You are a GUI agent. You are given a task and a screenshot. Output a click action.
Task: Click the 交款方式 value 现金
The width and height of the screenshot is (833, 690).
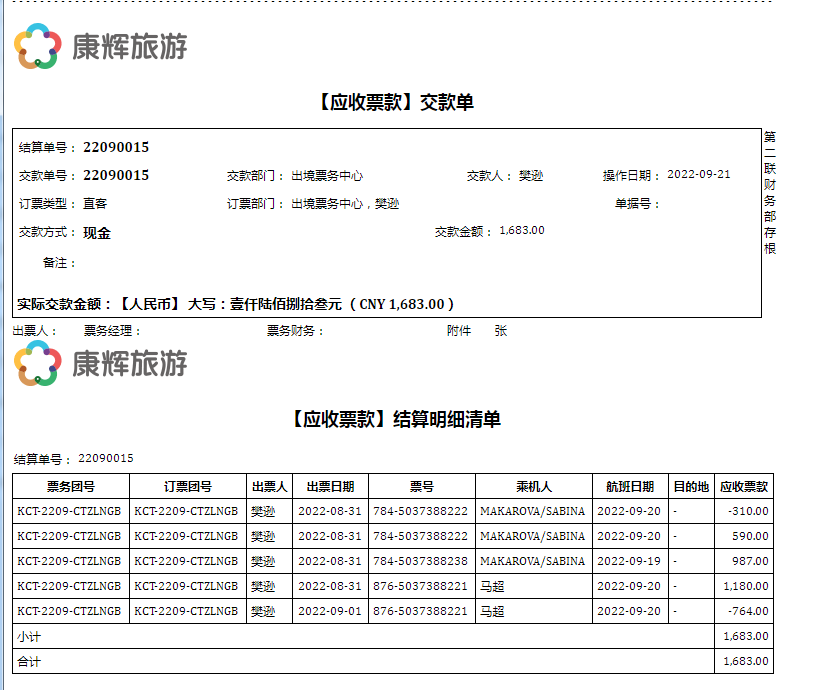pos(97,233)
